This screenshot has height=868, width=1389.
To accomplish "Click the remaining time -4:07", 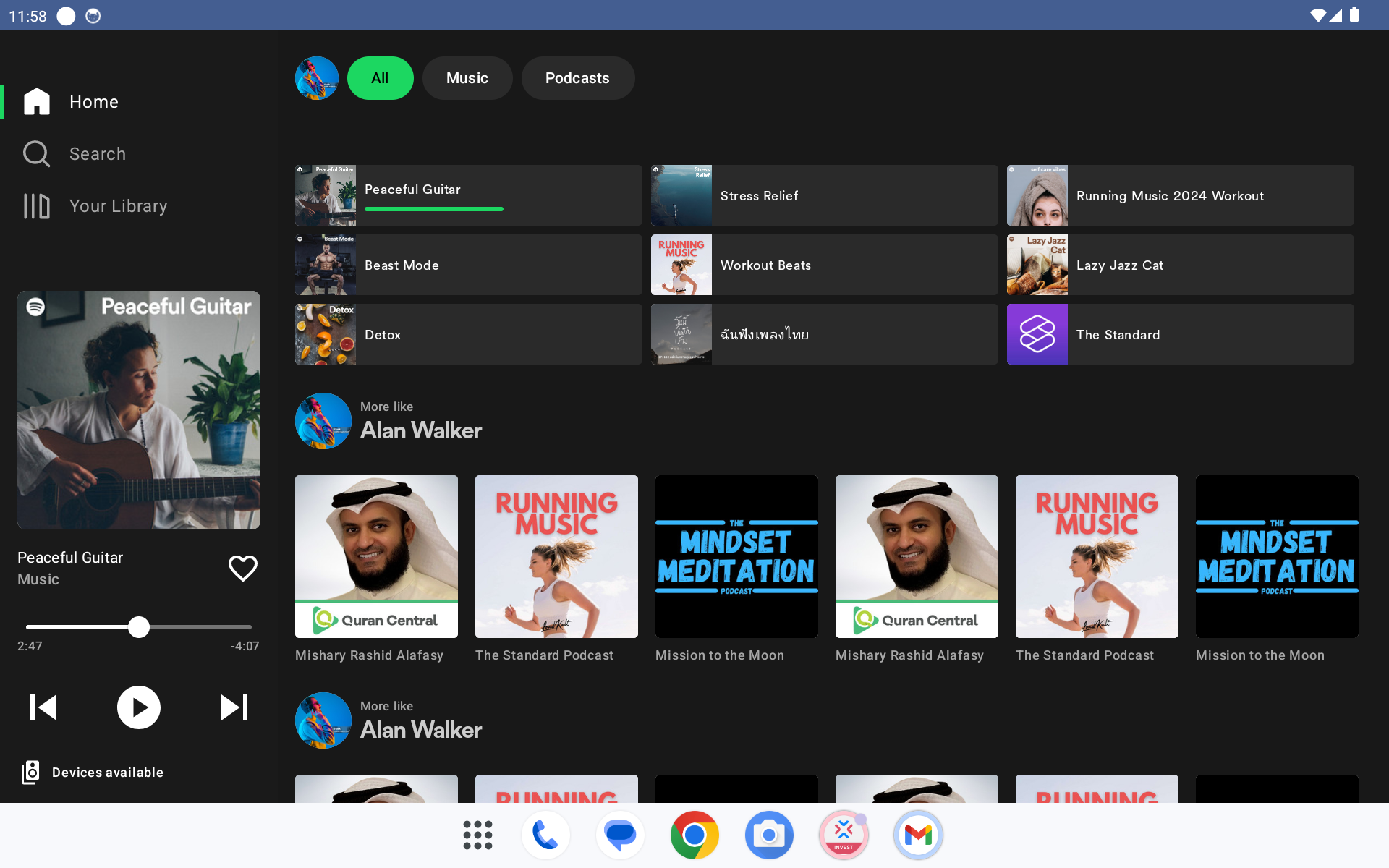I will (245, 646).
